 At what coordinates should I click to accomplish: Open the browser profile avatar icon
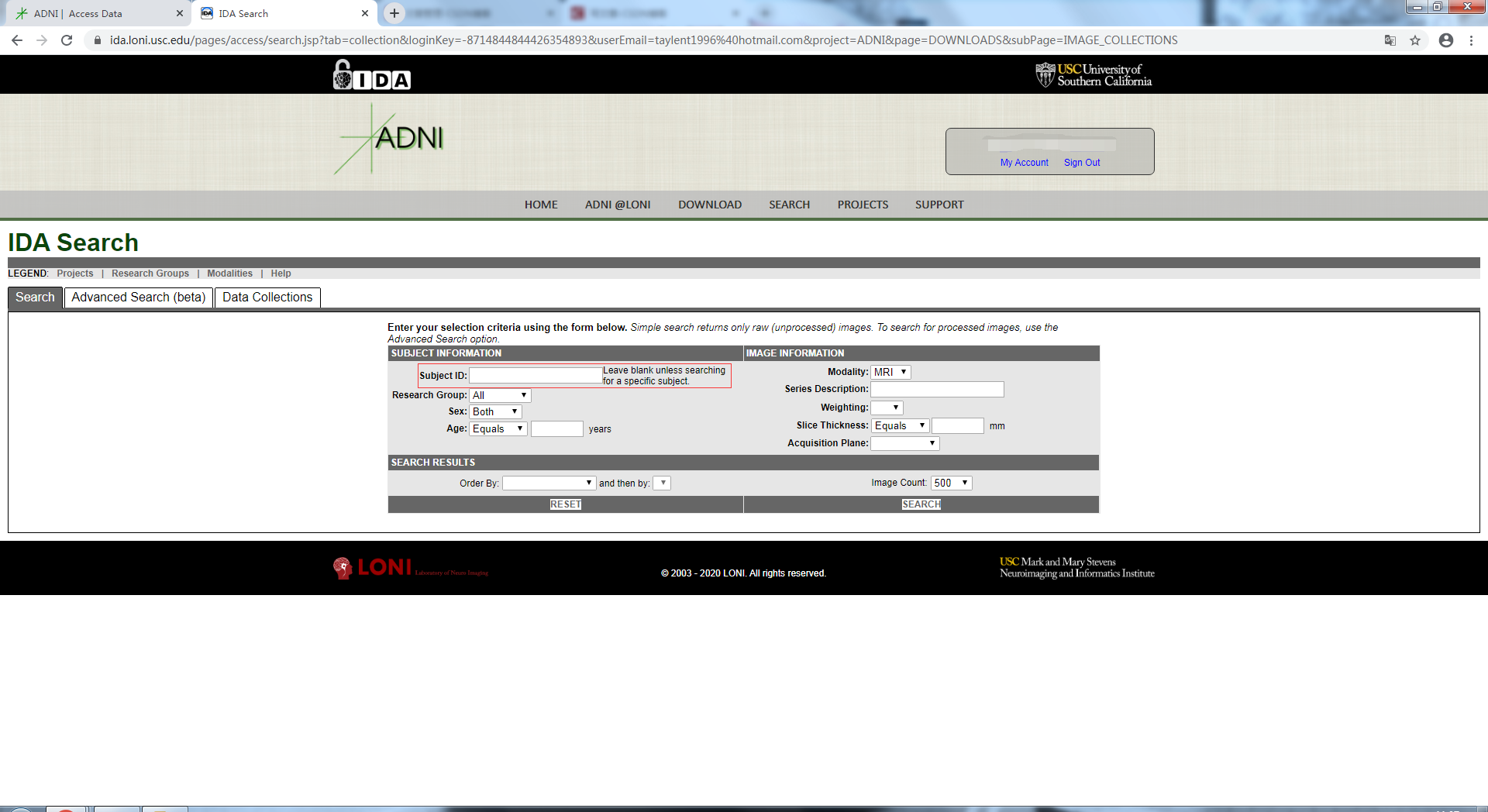pyautogui.click(x=1445, y=40)
